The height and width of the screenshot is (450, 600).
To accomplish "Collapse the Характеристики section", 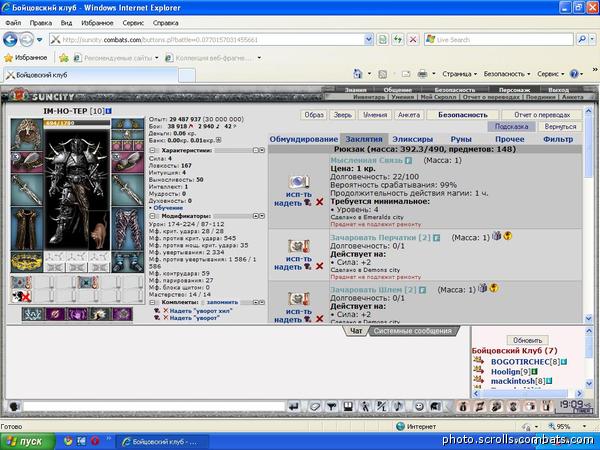I will 152,150.
